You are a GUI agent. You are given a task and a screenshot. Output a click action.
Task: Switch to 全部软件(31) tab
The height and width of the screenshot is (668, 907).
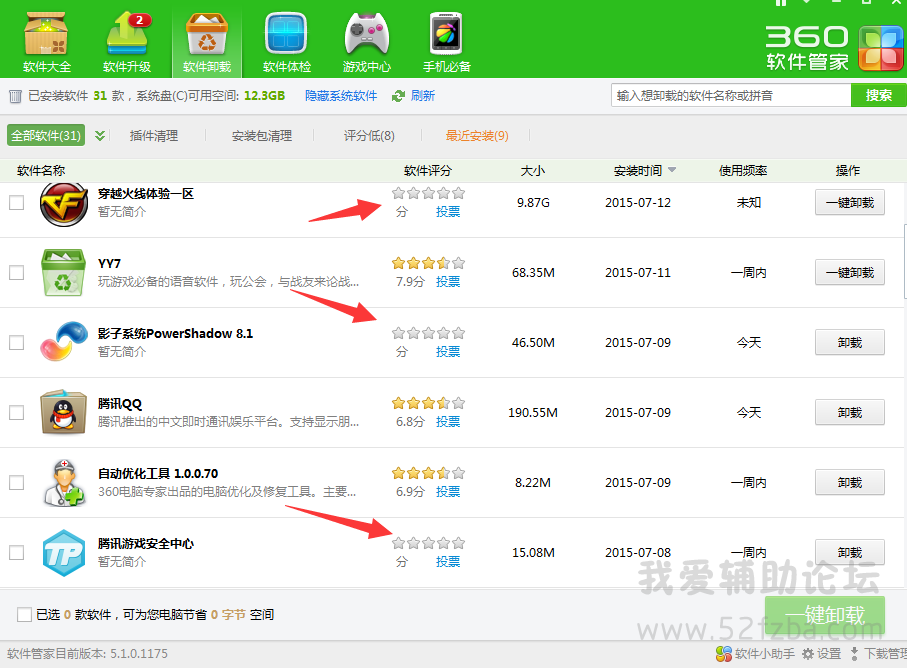click(46, 135)
